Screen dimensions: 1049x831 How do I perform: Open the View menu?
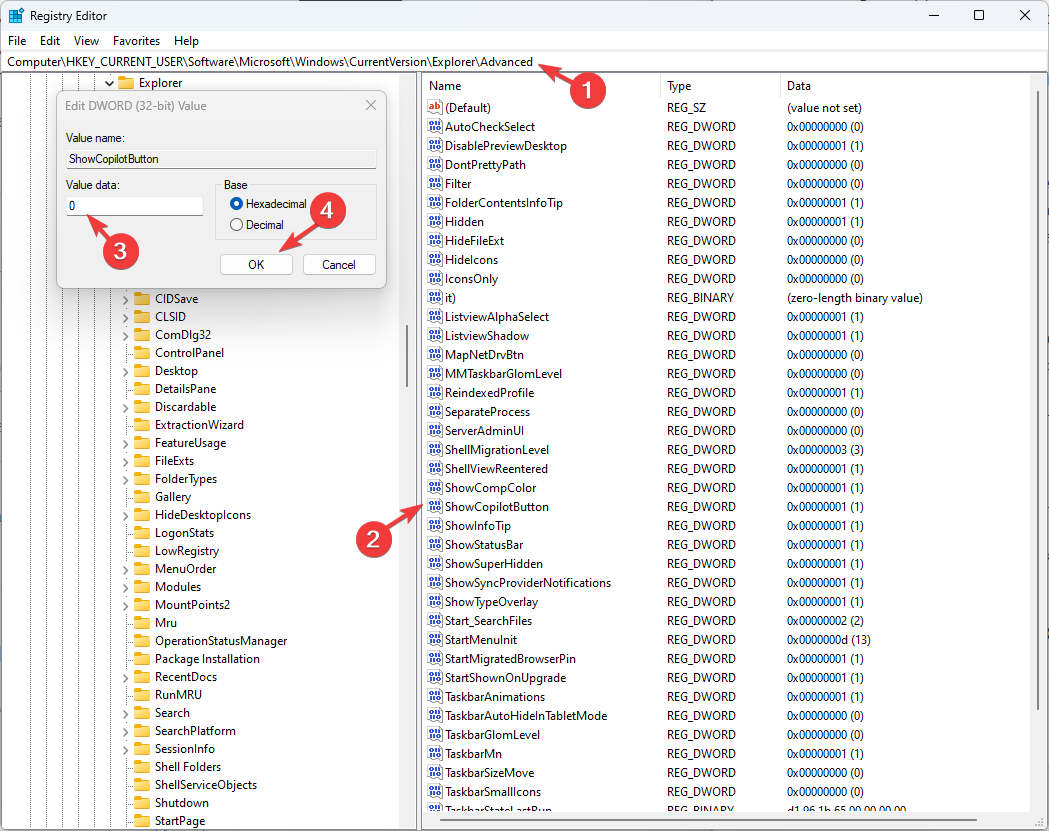click(x=85, y=41)
